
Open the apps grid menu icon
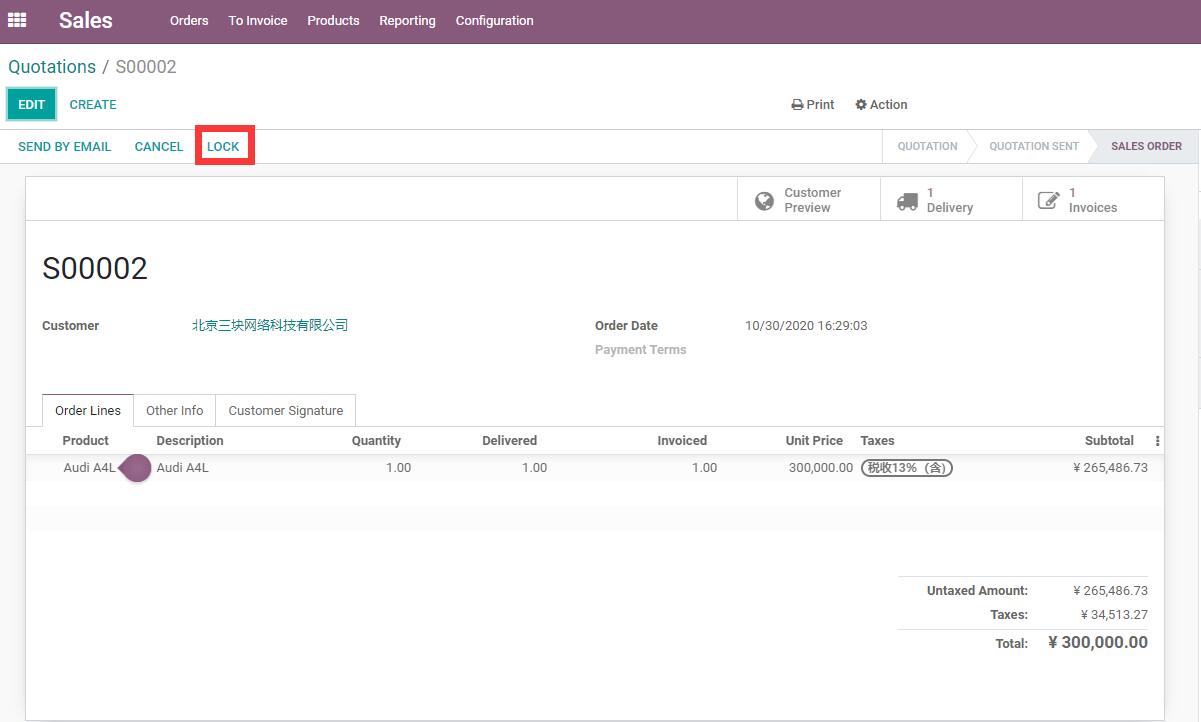pyautogui.click(x=17, y=20)
